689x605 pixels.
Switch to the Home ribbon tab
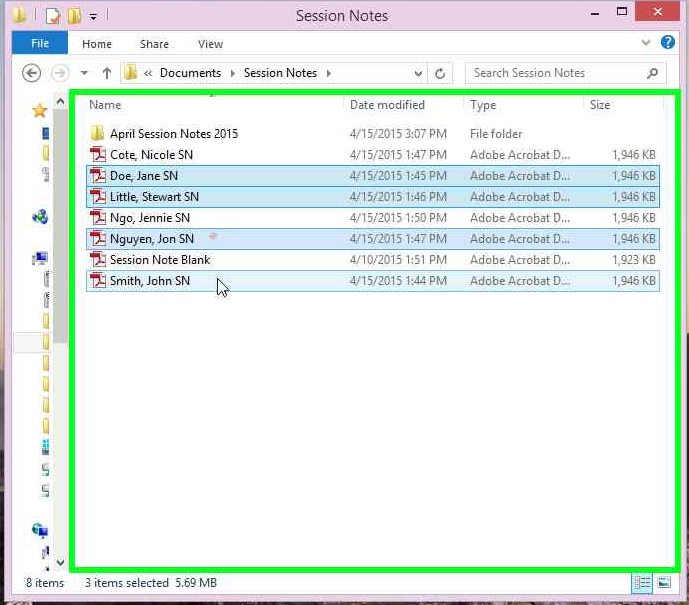tap(97, 44)
